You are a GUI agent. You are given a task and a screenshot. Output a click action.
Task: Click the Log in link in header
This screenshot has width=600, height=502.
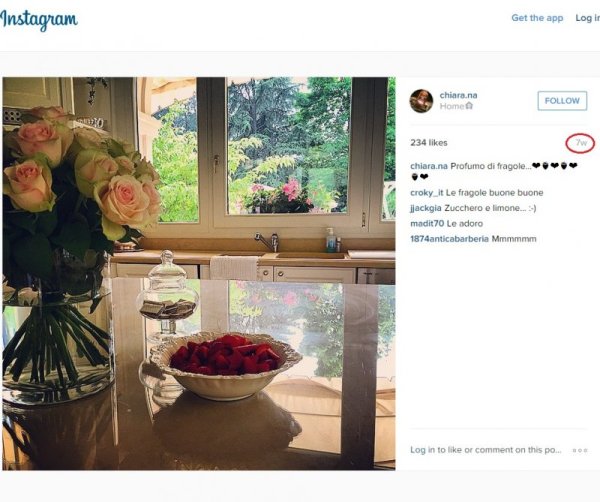tap(587, 18)
